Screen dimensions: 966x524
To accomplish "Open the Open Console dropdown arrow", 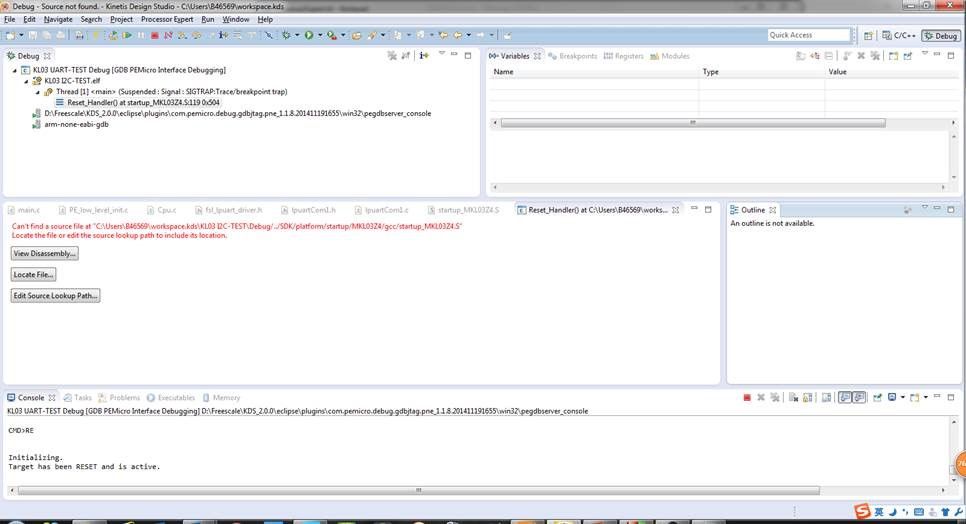I will click(x=926, y=398).
